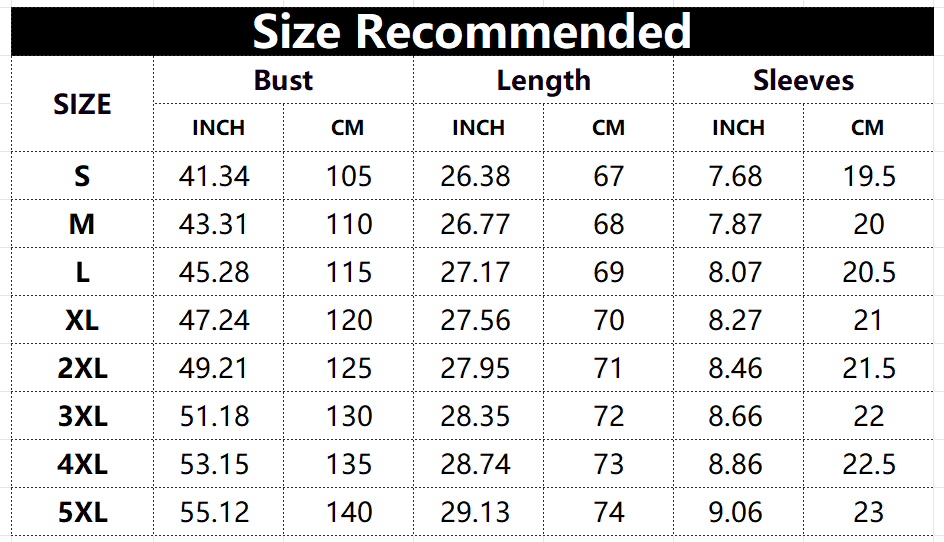Select the 2XL size row label
944x542 pixels.
coord(82,369)
